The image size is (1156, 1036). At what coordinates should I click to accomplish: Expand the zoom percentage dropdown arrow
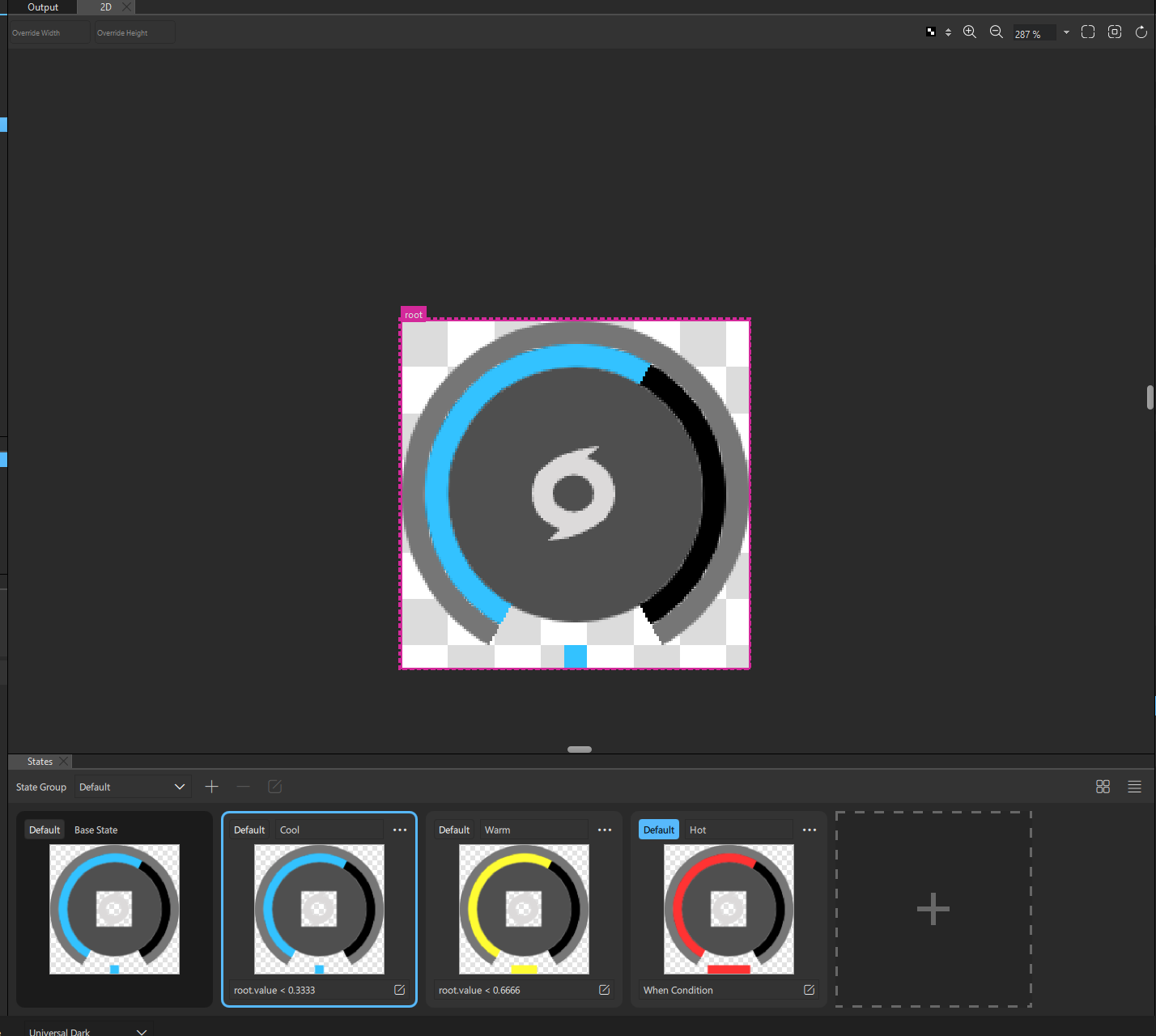click(x=1066, y=32)
